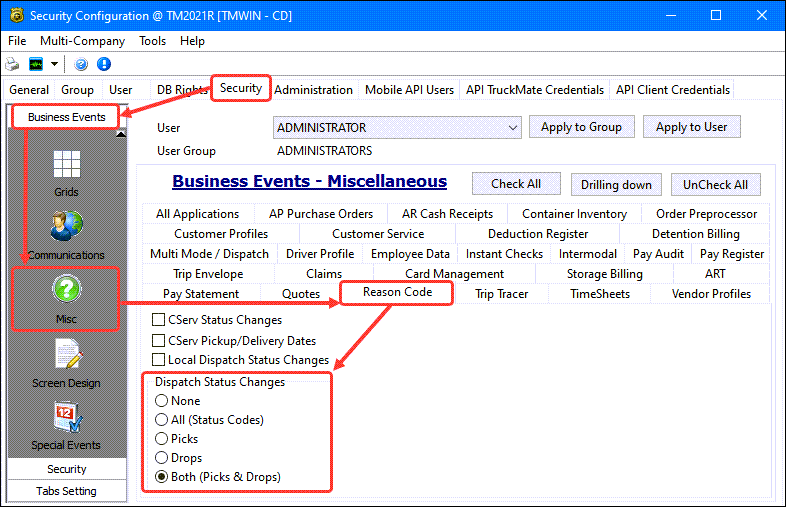Viewport: 786px width, 507px height.
Task: Open the help question mark toolbar icon
Action: tap(81, 64)
